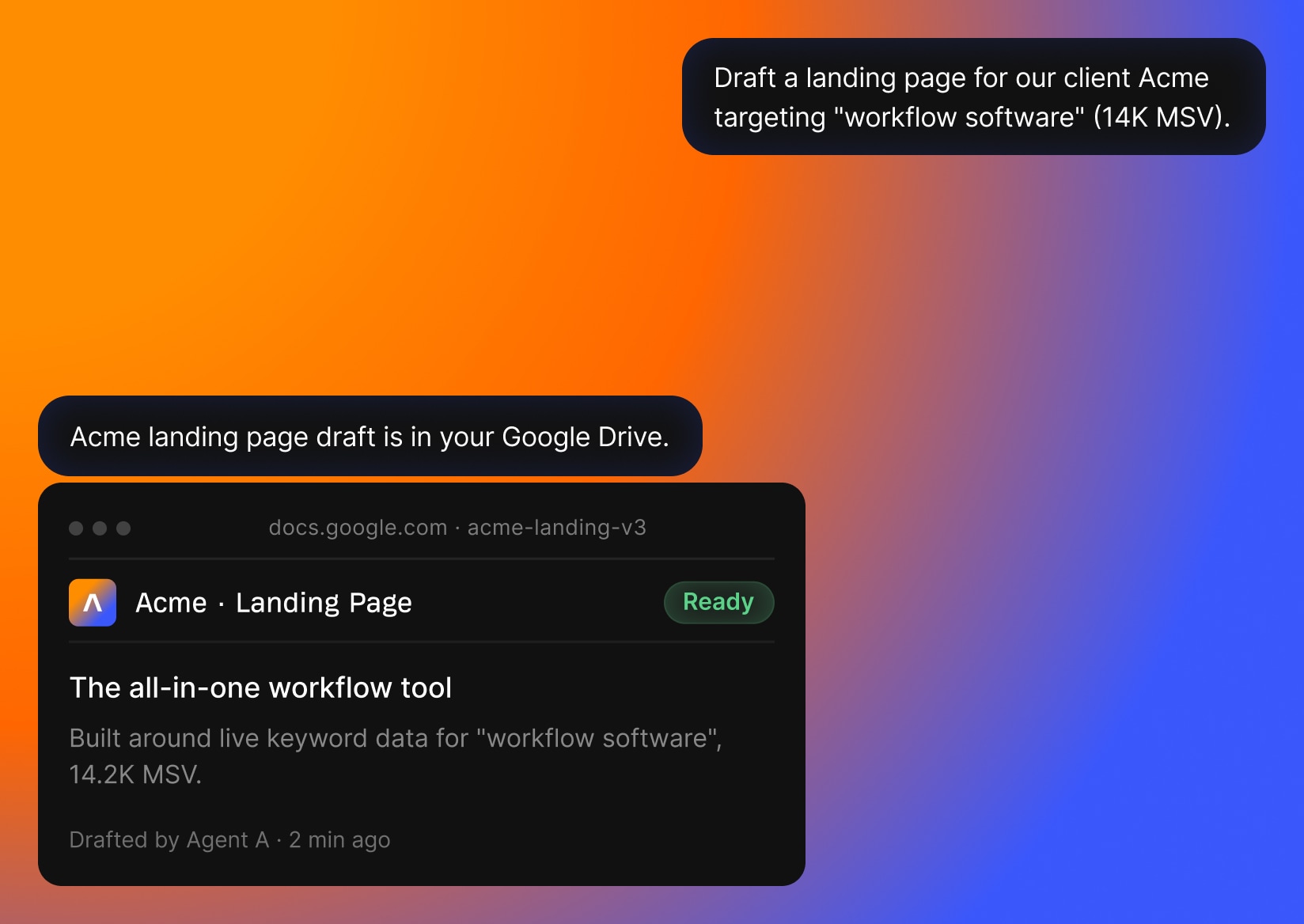Click the middle gray window dot
The height and width of the screenshot is (924, 1304).
(x=100, y=528)
